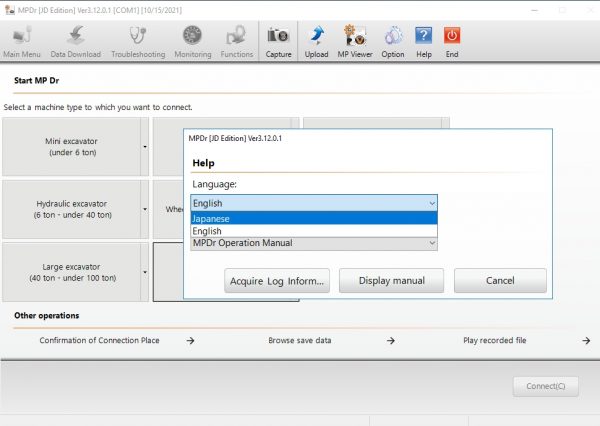Cancel the Help dialog
This screenshot has height=426, width=600.
(500, 281)
